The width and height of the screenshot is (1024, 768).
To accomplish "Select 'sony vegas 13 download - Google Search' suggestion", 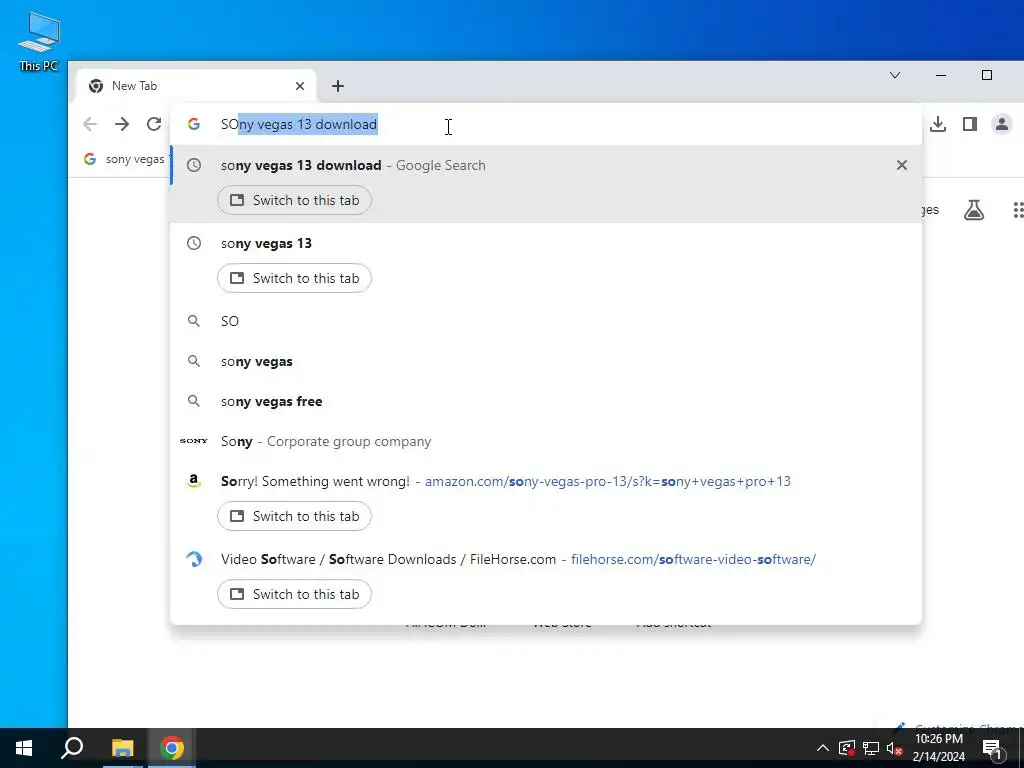I will (x=545, y=184).
